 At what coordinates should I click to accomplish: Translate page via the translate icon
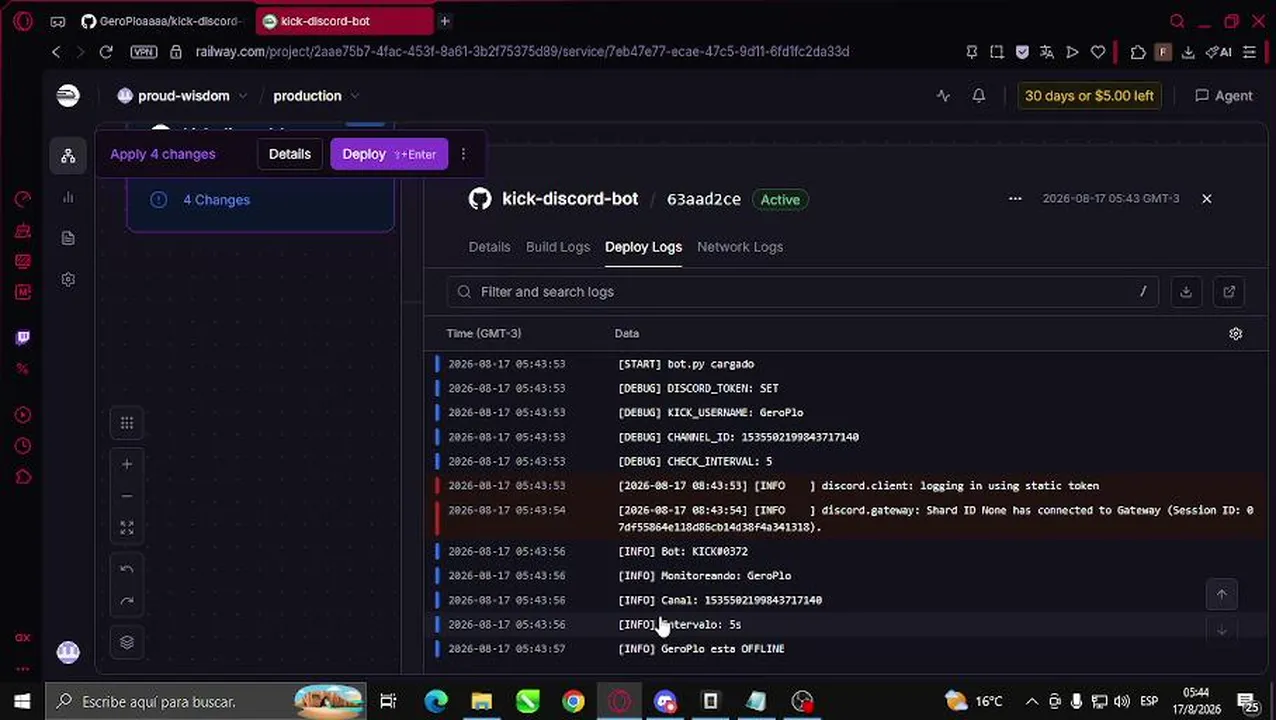pyautogui.click(x=1047, y=52)
